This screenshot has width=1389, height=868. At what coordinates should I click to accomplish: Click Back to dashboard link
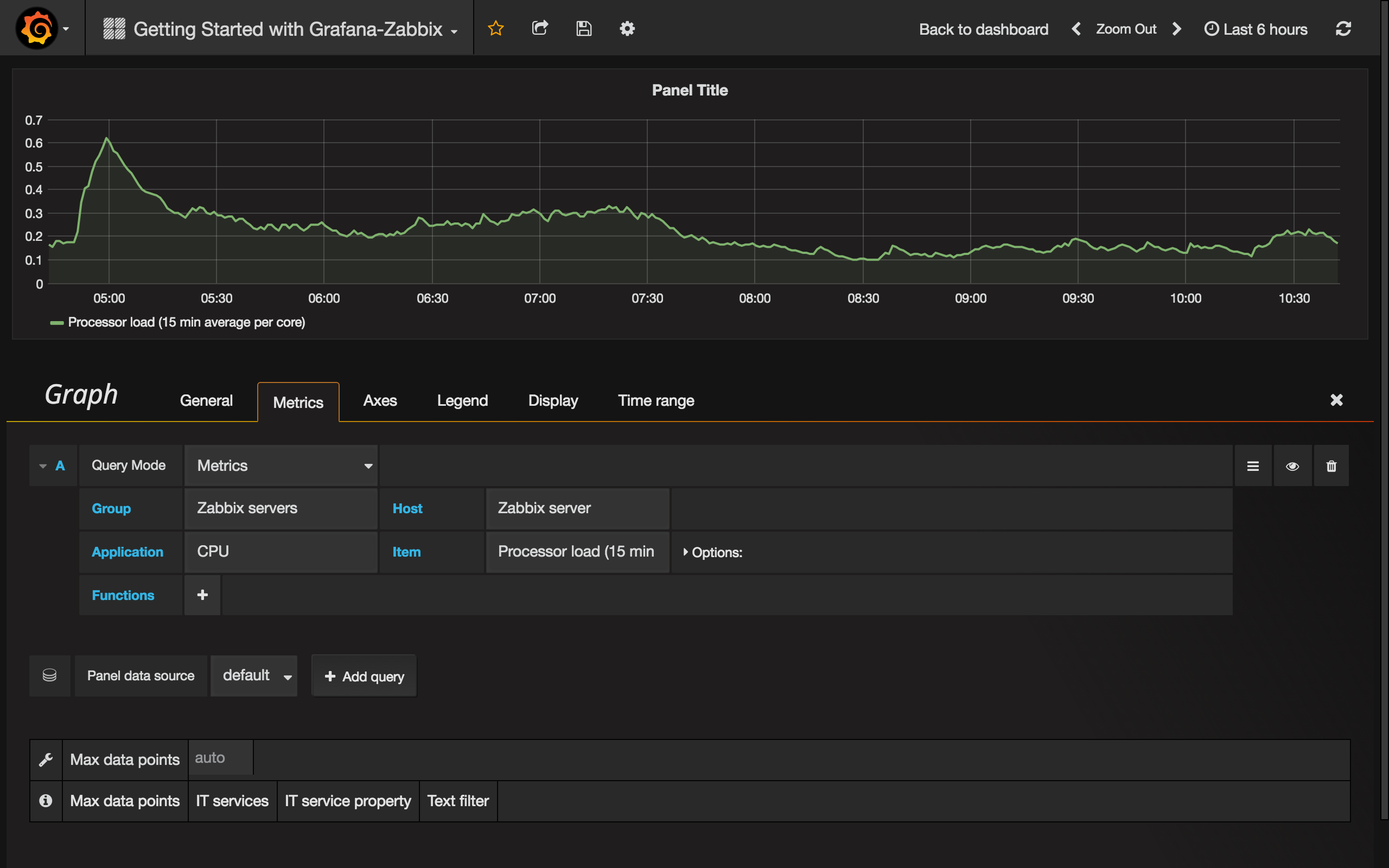tap(983, 29)
